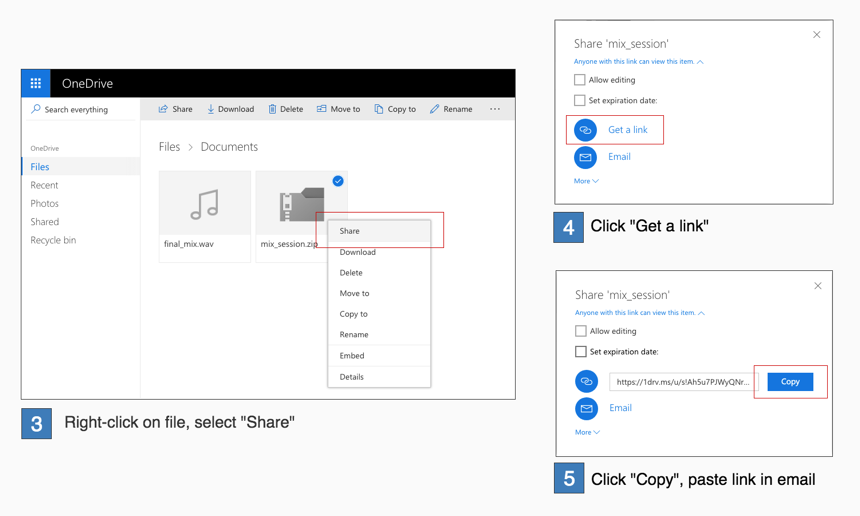
Task: Select the final_mix.wav file thumbnail
Action: [205, 205]
